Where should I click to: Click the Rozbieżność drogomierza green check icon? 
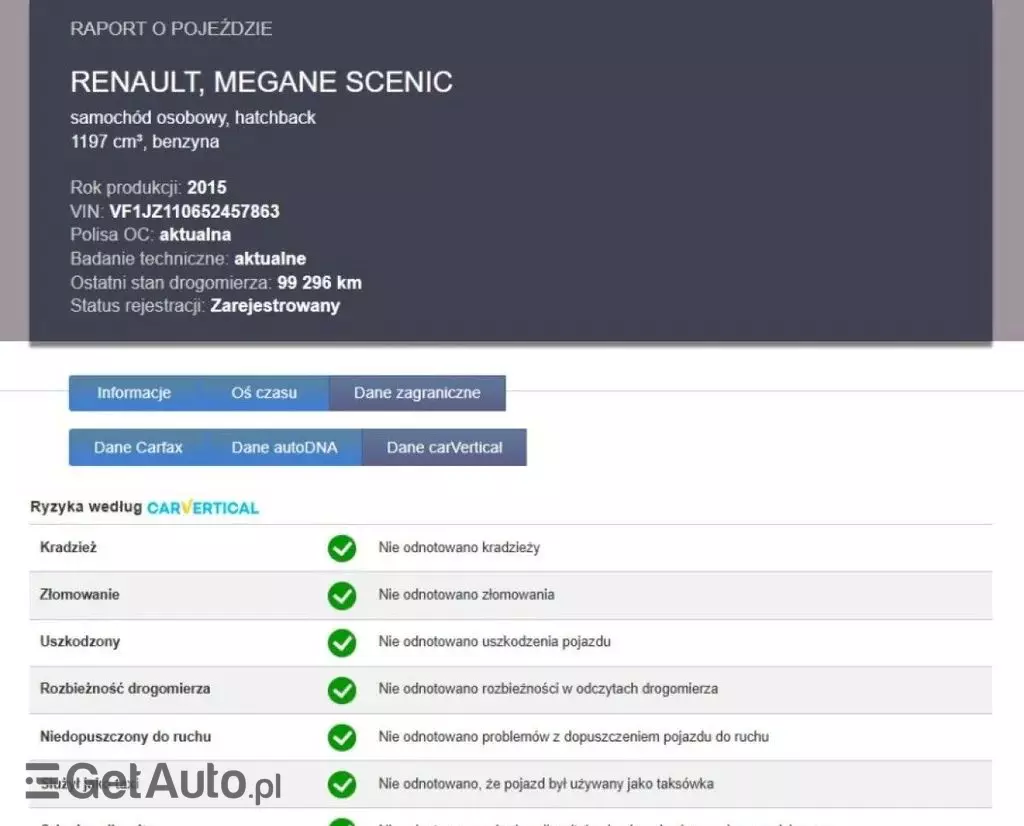(342, 689)
